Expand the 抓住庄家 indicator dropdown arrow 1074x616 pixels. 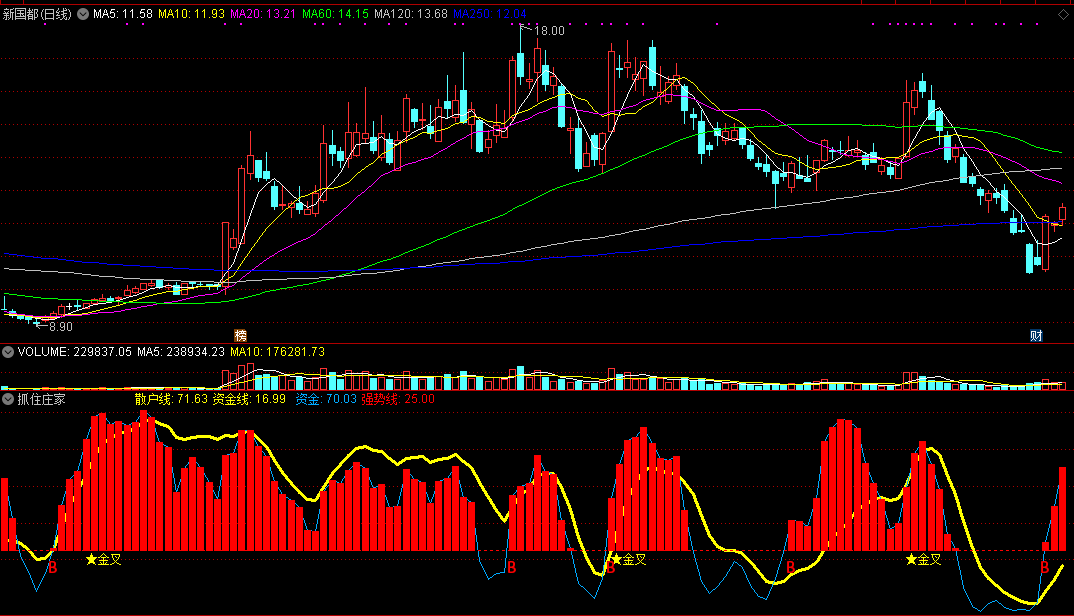tap(8, 399)
